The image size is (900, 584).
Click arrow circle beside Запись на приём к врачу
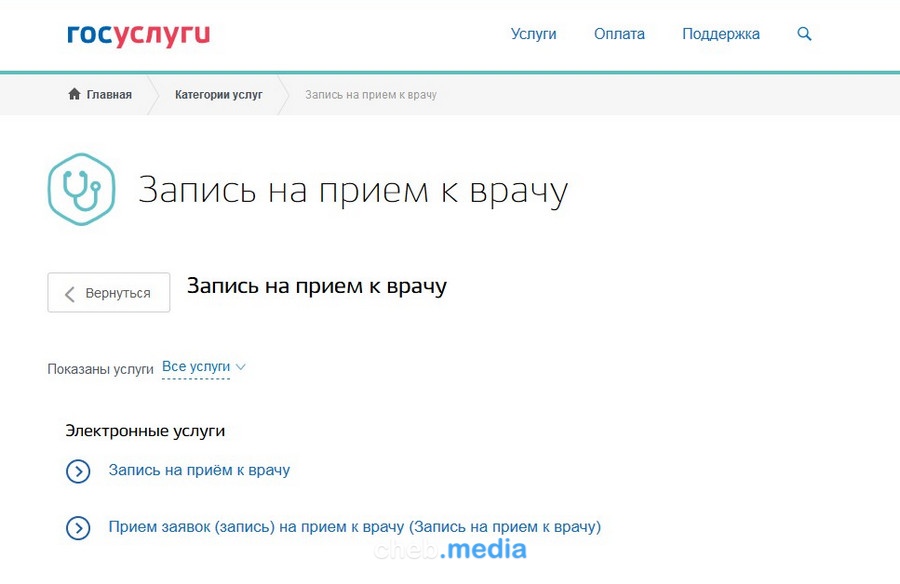point(78,471)
